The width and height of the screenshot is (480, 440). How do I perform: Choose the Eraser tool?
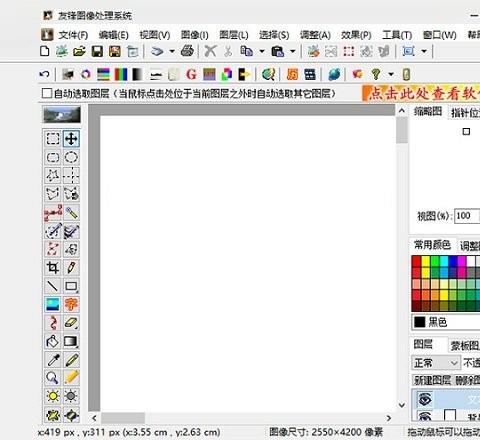tap(71, 323)
